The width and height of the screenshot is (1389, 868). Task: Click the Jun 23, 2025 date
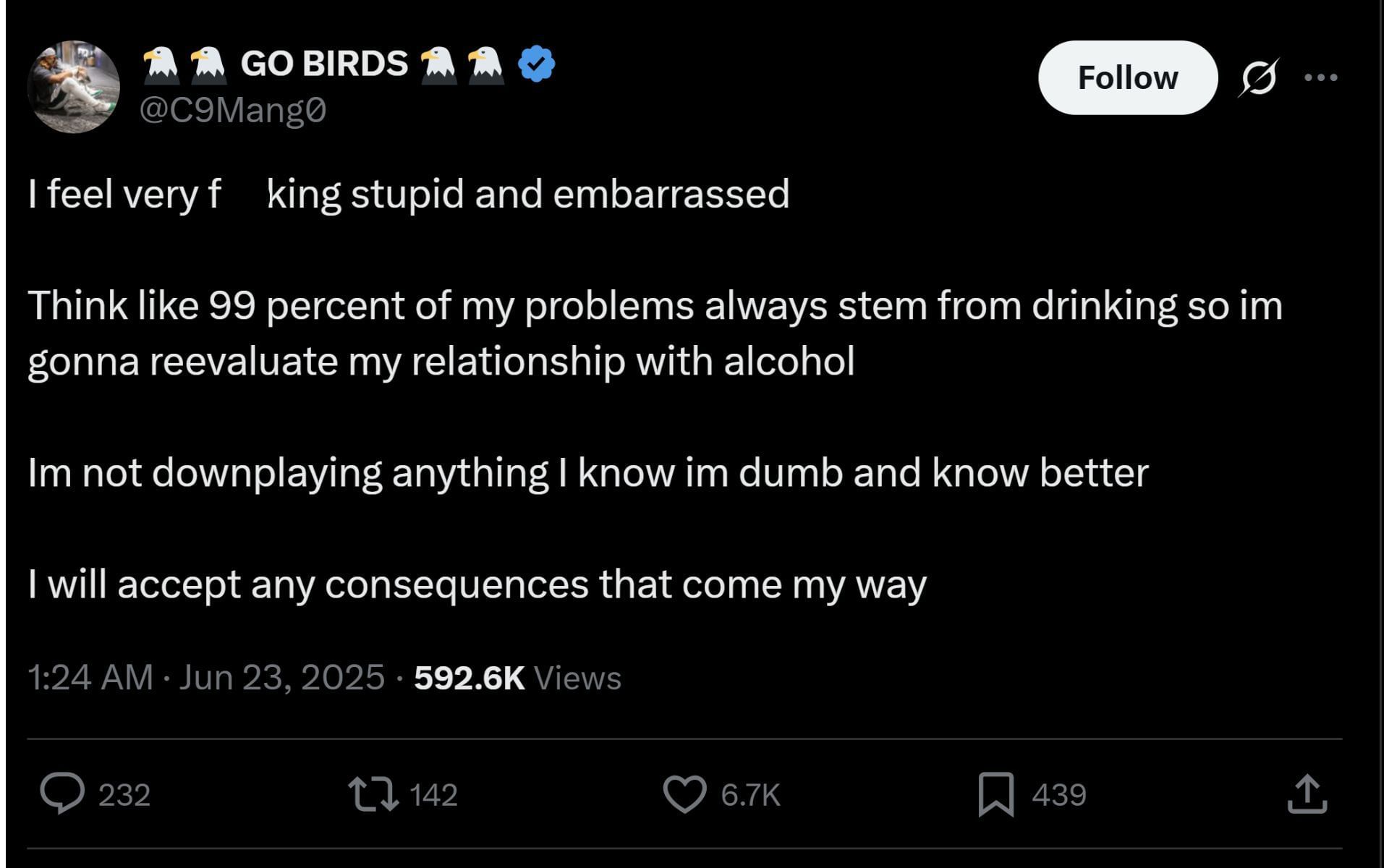[x=281, y=678]
